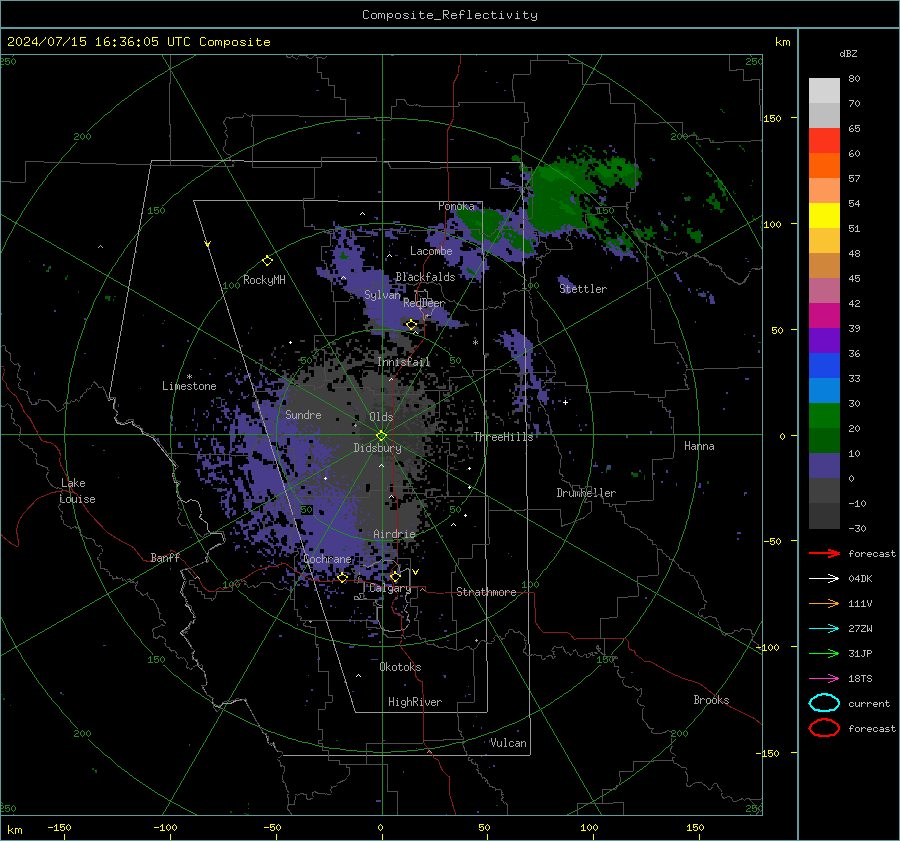Select the yellow radar-site diamond under Olds
The height and width of the screenshot is (841, 900).
[x=381, y=435]
